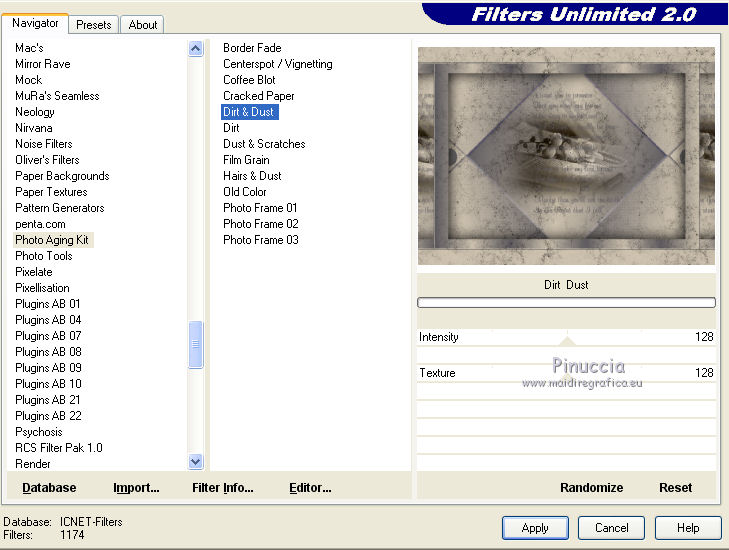729x550 pixels.
Task: Select the Dirt & Dust filter
Action: tap(250, 112)
